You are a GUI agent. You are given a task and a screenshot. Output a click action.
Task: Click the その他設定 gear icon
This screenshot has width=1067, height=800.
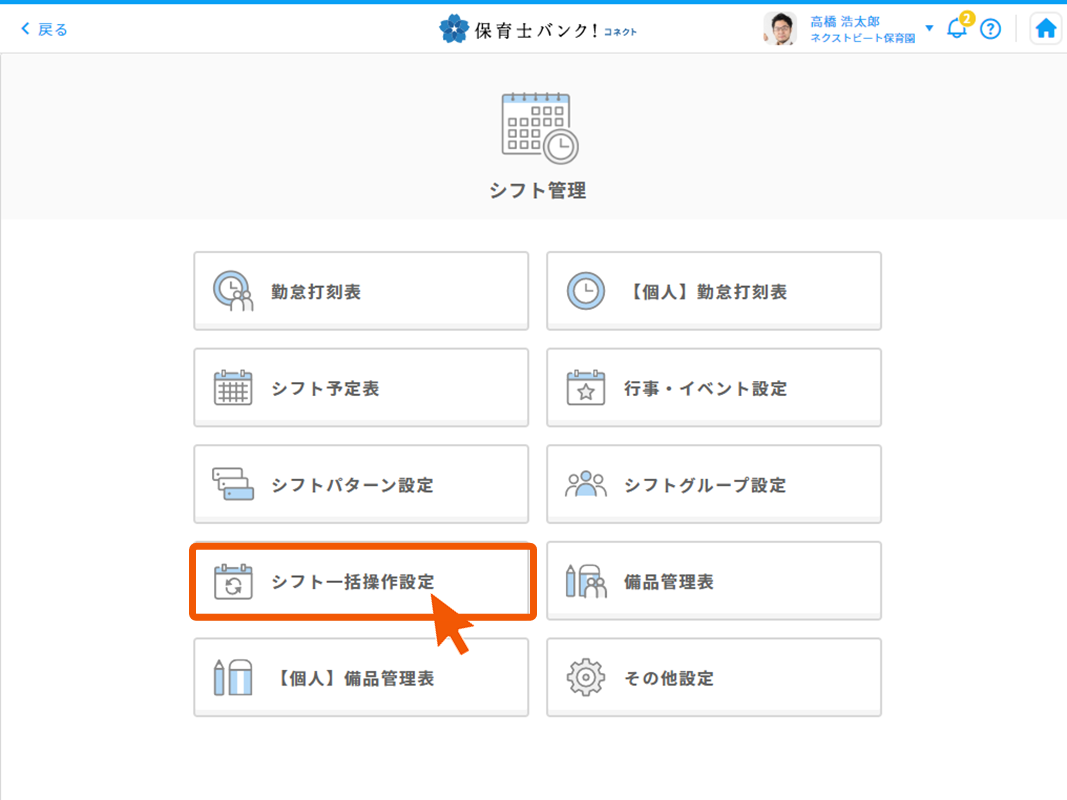(x=586, y=678)
